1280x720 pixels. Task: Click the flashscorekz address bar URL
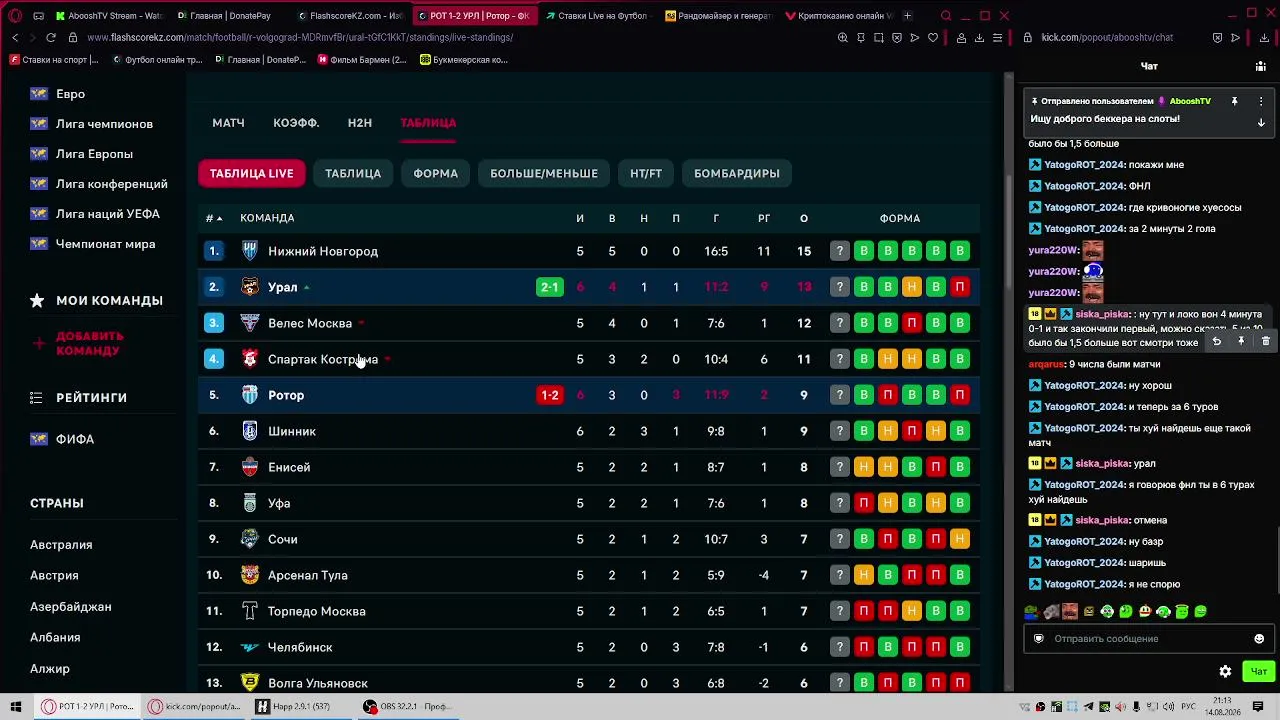[300, 38]
